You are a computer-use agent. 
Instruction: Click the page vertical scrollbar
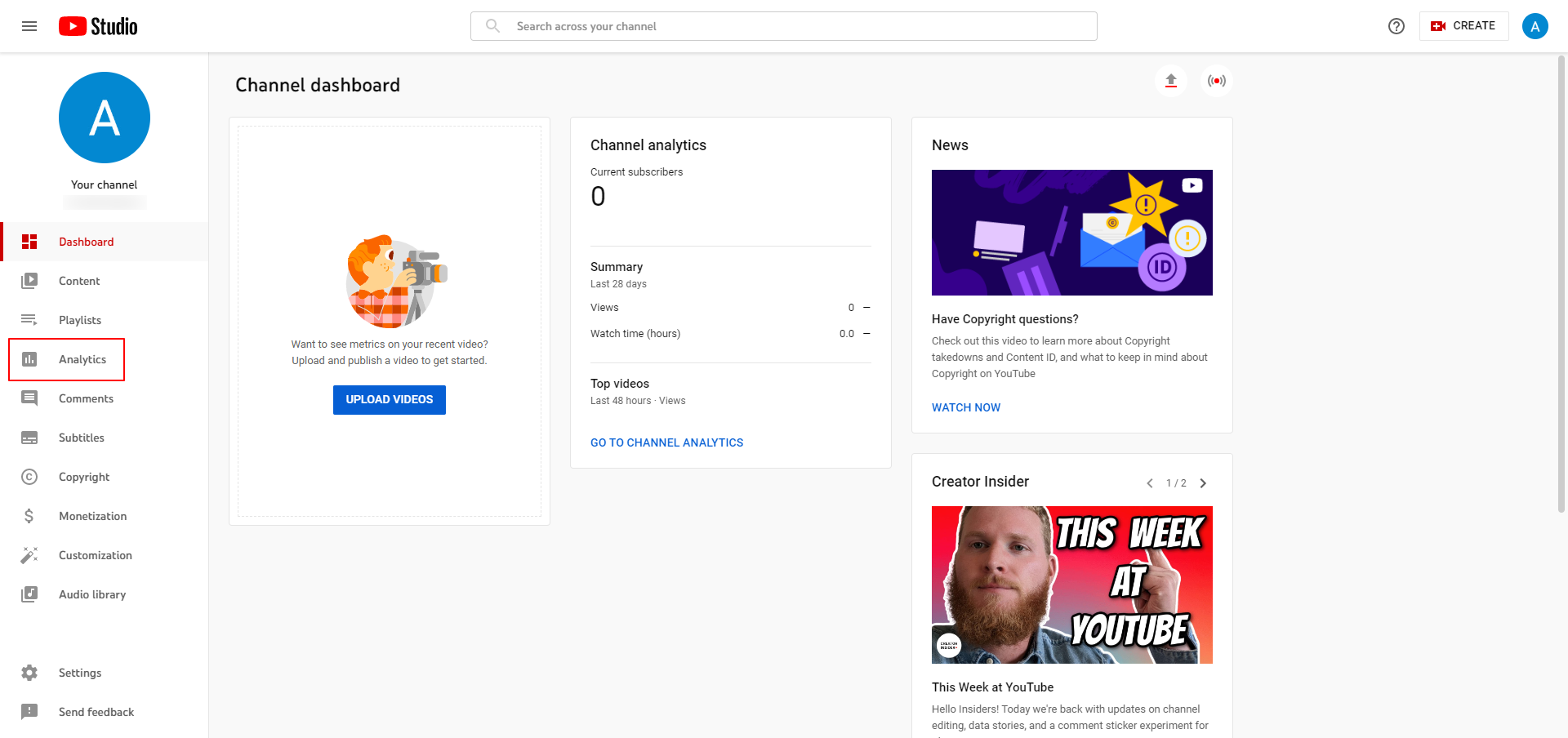tap(1561, 284)
